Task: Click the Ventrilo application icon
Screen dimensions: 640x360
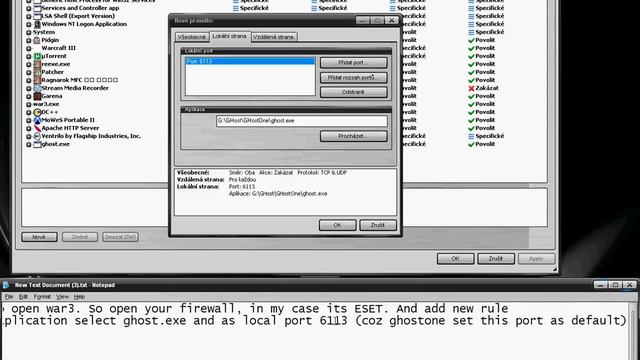Action: (x=37, y=136)
